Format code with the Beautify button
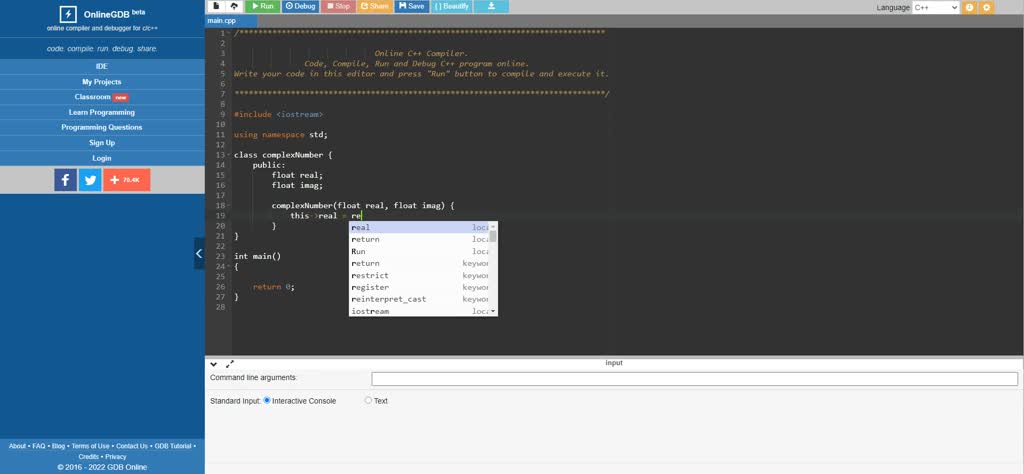Viewport: 1024px width, 474px height. (x=451, y=6)
